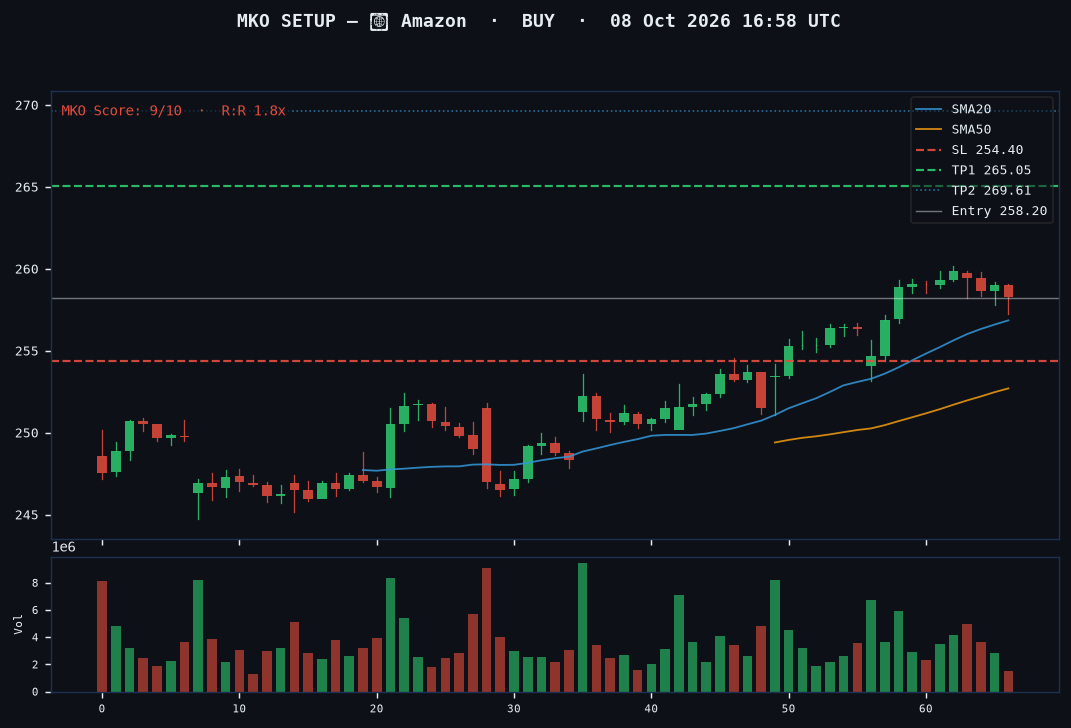
Task: Click the volume axis tick 8
Action: 35,584
